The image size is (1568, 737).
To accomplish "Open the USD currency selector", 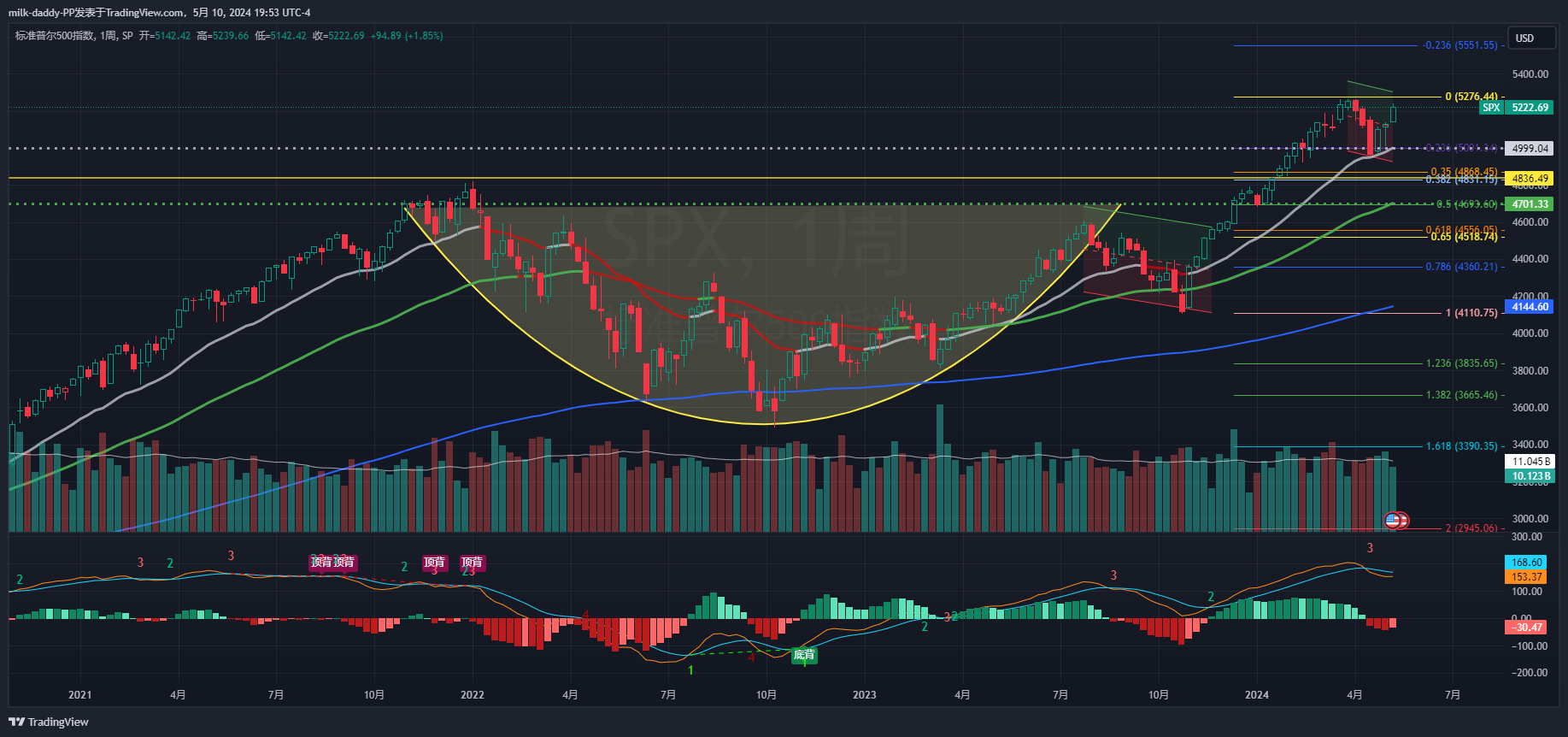I will (x=1525, y=38).
